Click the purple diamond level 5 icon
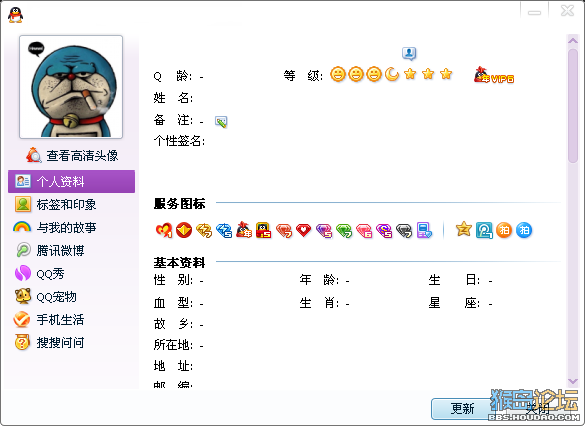The height and width of the screenshot is (426, 585). (x=324, y=230)
